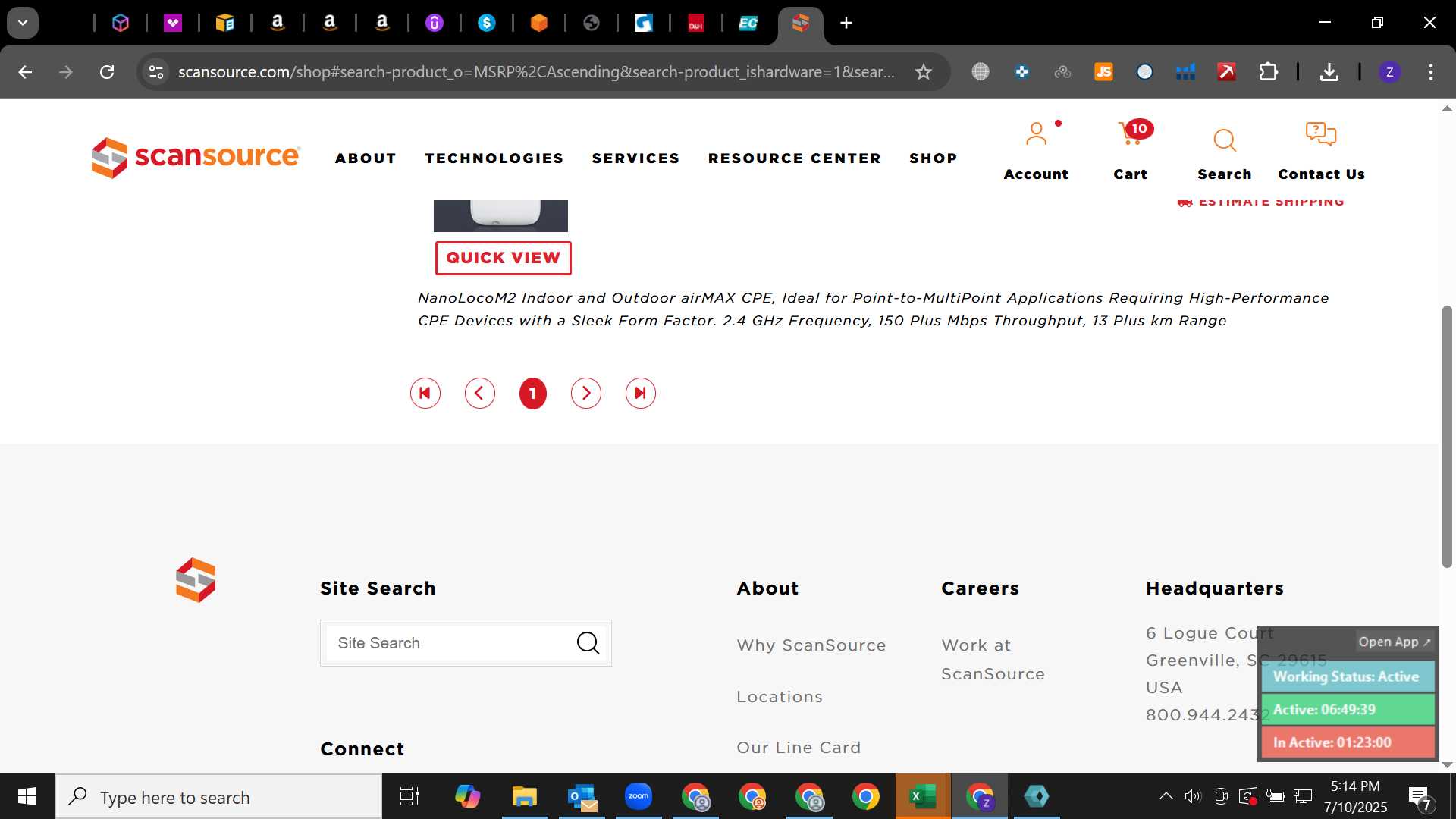Open the SHOP menu

coord(933,158)
